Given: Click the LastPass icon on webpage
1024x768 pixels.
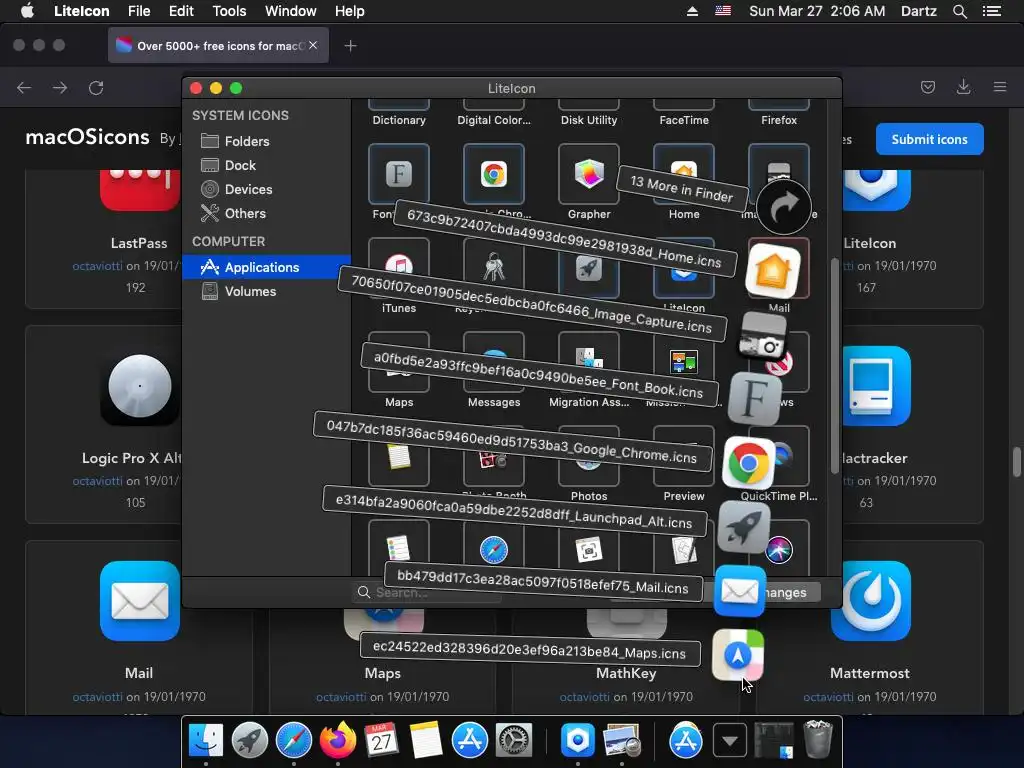Looking at the screenshot, I should pyautogui.click(x=139, y=190).
